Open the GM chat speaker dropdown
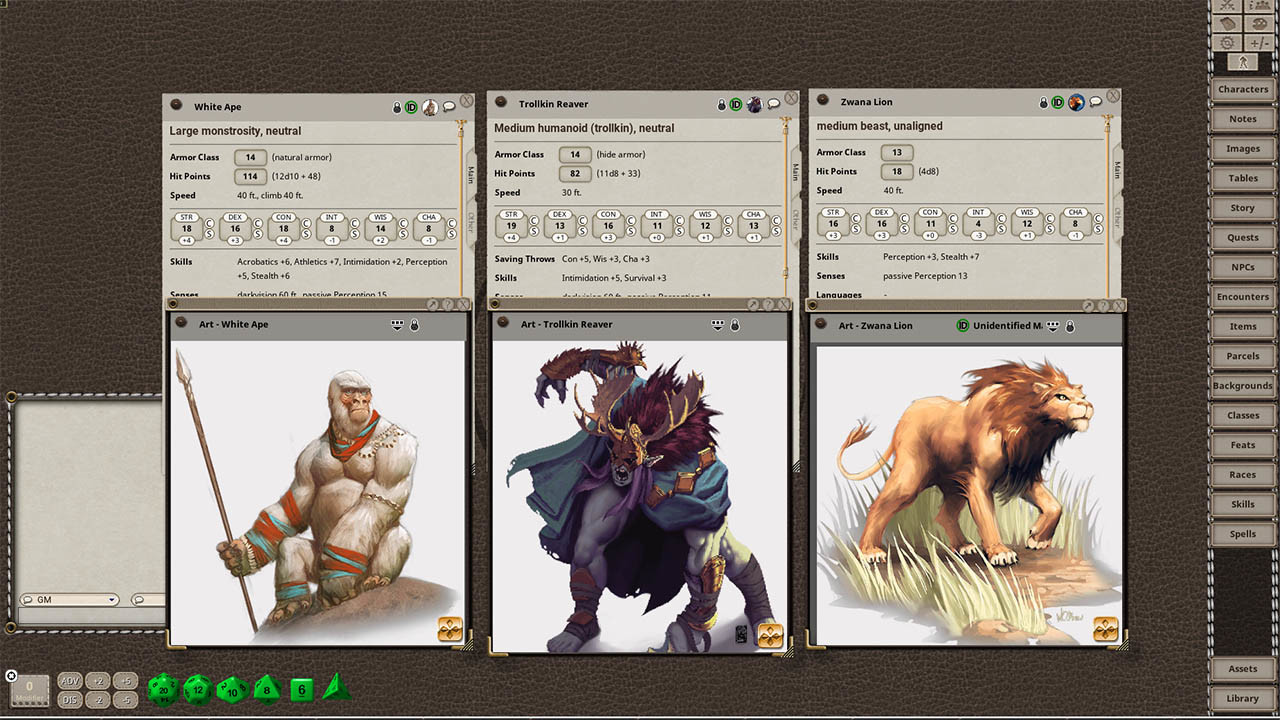The height and width of the screenshot is (720, 1280). pos(113,598)
